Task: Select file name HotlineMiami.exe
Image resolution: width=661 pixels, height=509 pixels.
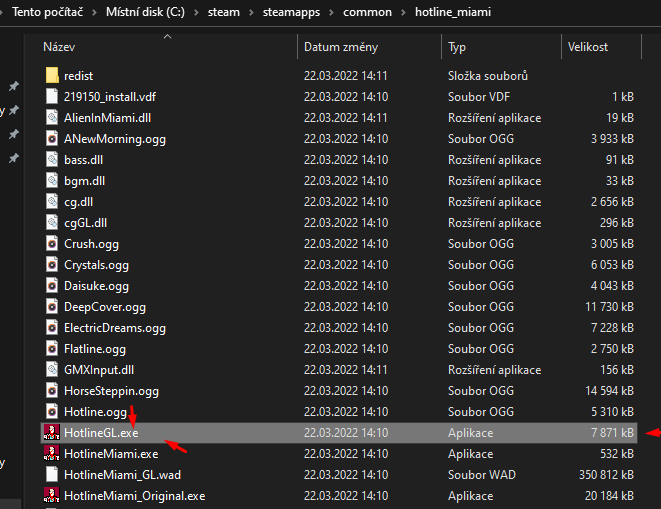Action: click(111, 454)
